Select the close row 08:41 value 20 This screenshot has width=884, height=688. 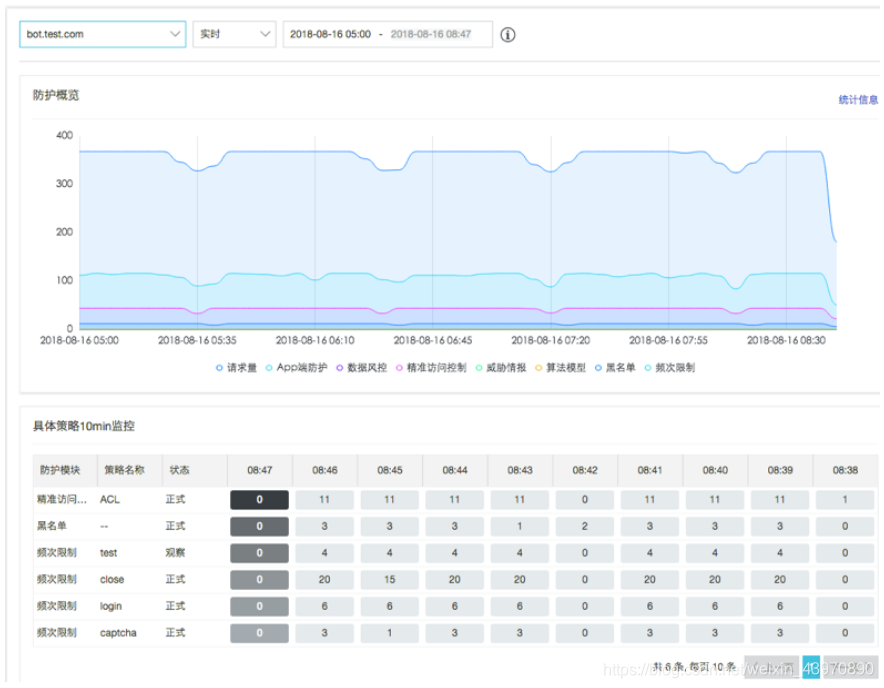click(x=650, y=580)
